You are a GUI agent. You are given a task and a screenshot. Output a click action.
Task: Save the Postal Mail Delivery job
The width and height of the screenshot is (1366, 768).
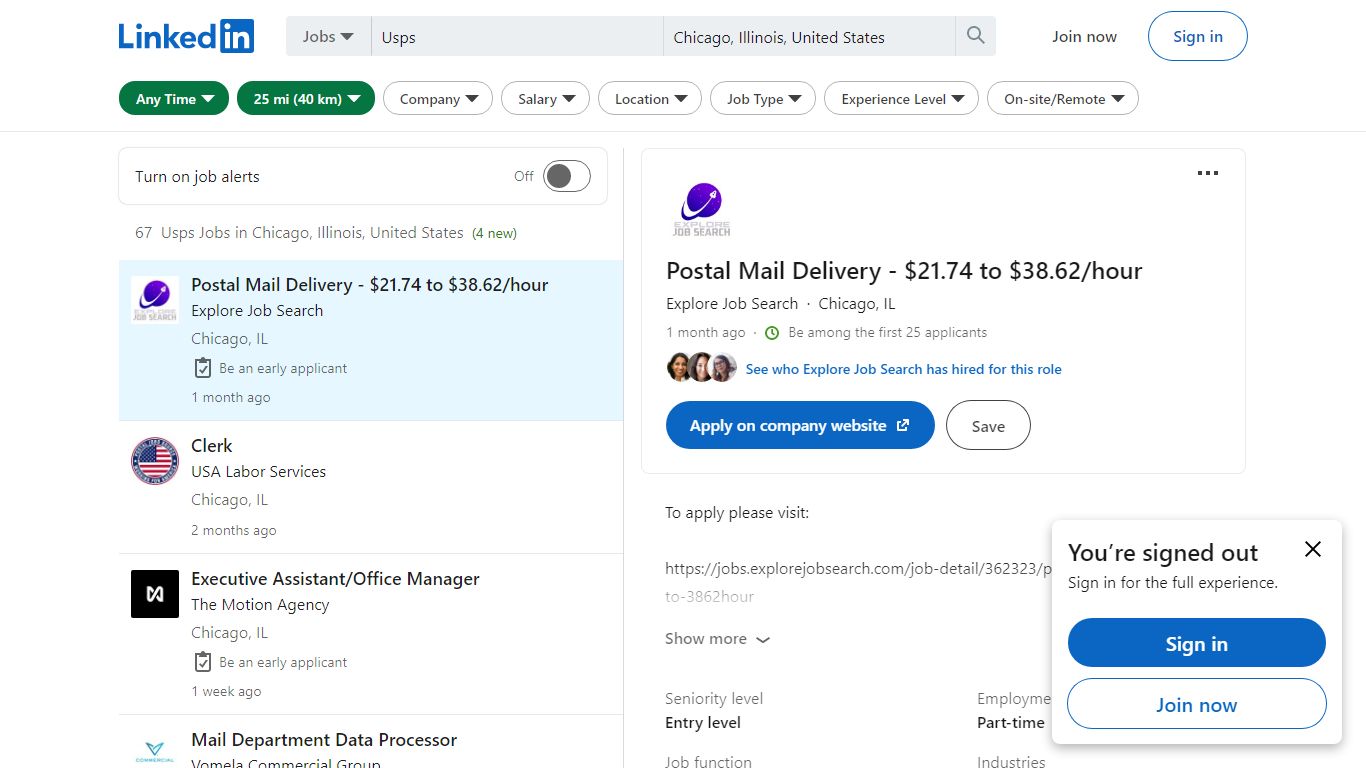(x=988, y=425)
